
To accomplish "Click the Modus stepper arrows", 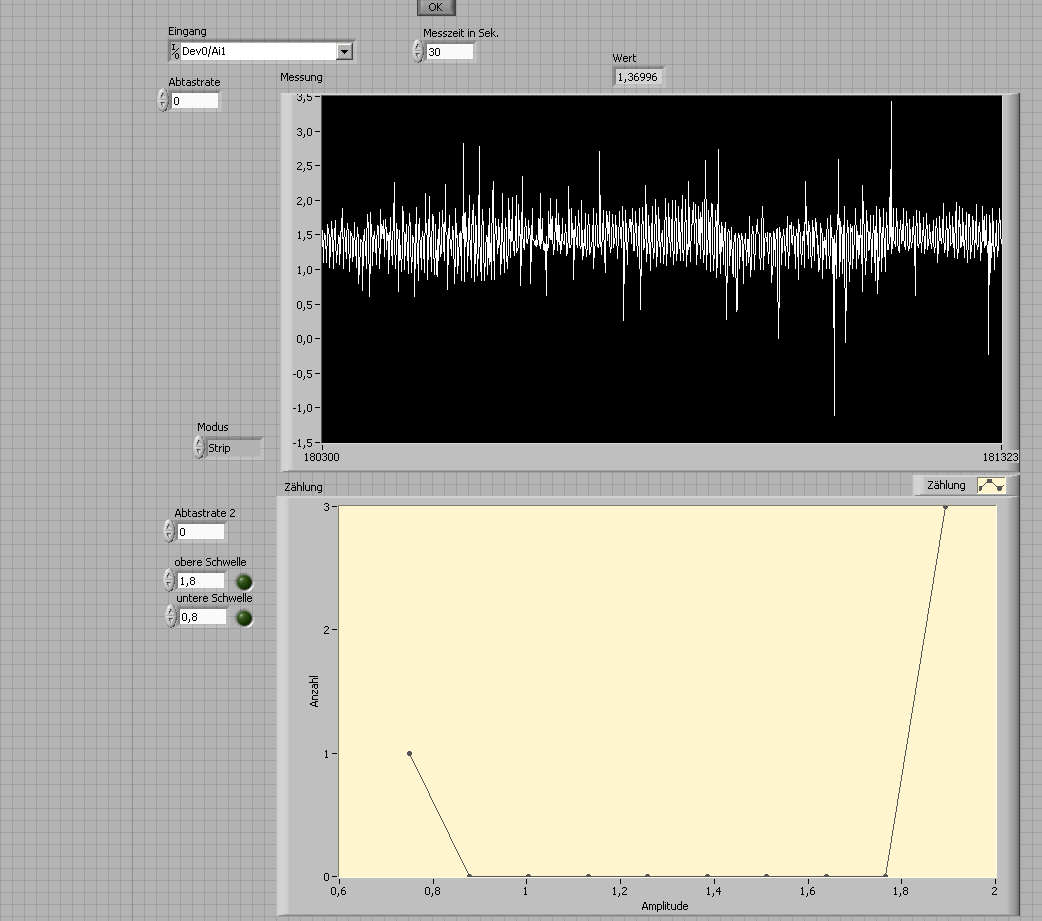I will point(199,447).
